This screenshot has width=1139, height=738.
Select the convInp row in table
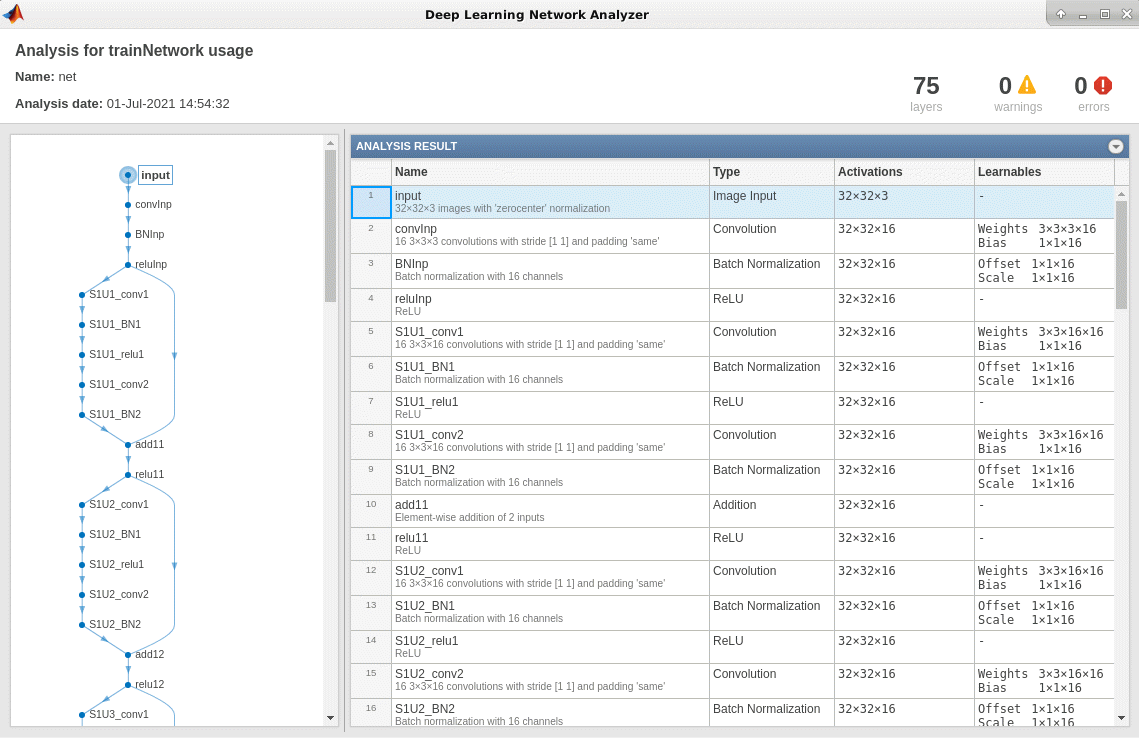[x=549, y=236]
